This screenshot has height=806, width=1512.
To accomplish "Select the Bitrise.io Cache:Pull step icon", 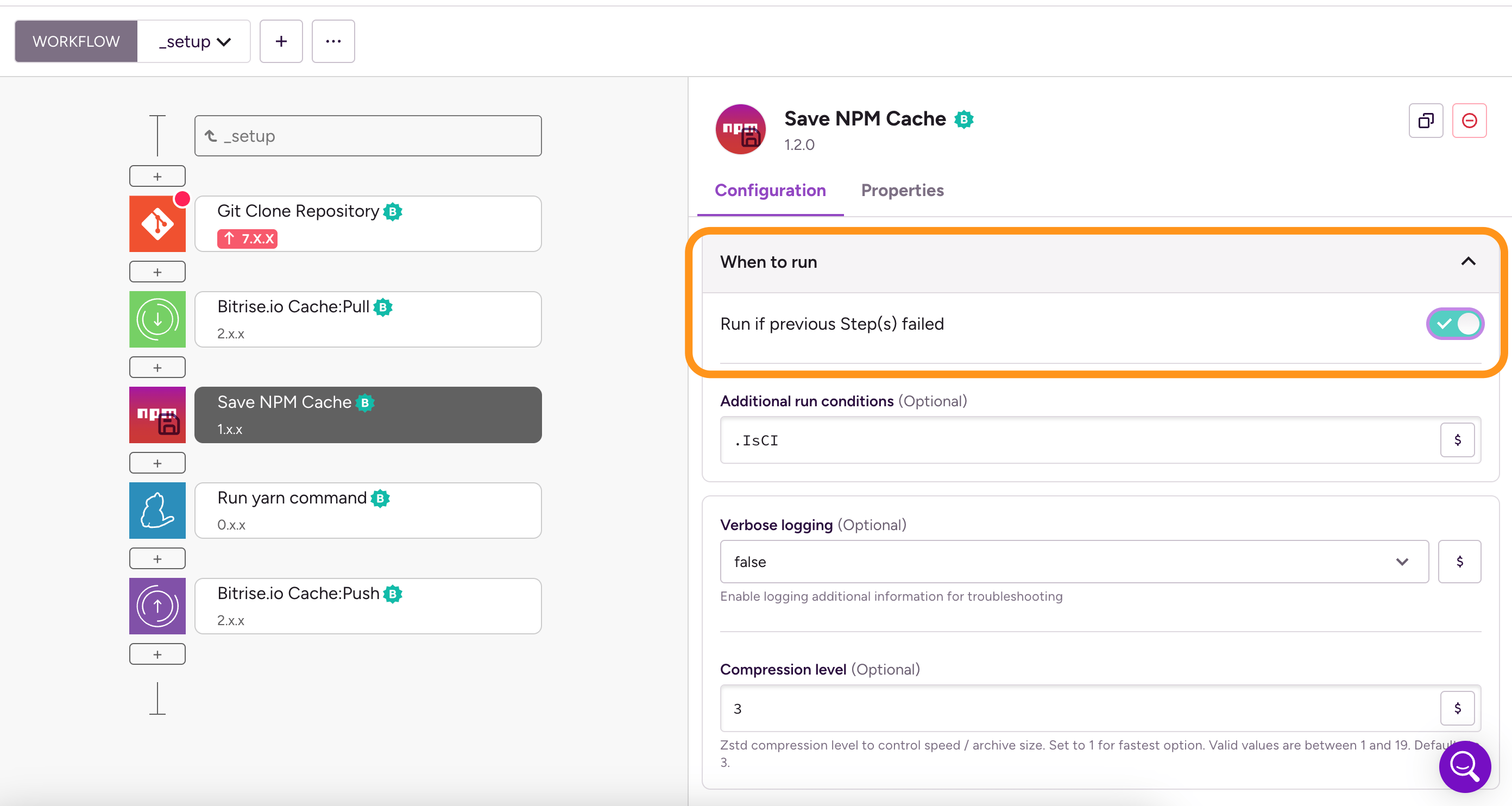I will coord(157,319).
